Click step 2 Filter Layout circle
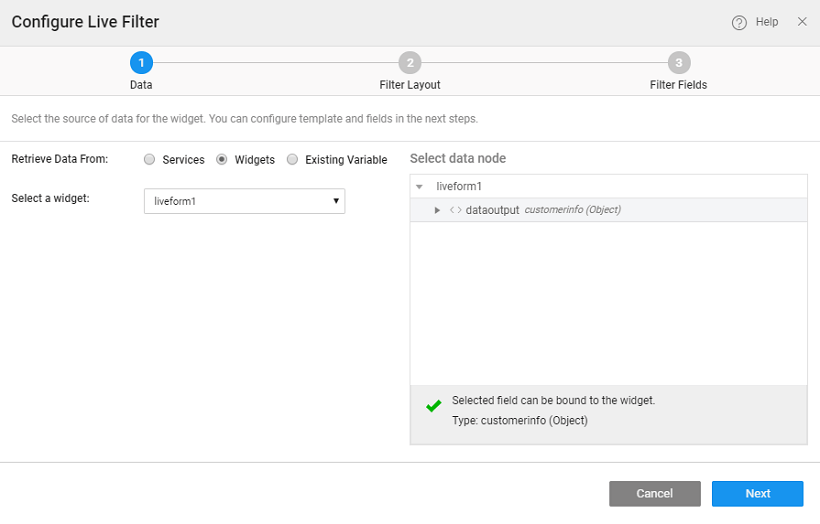Screen dimensions: 820x524 pyautogui.click(x=409, y=63)
